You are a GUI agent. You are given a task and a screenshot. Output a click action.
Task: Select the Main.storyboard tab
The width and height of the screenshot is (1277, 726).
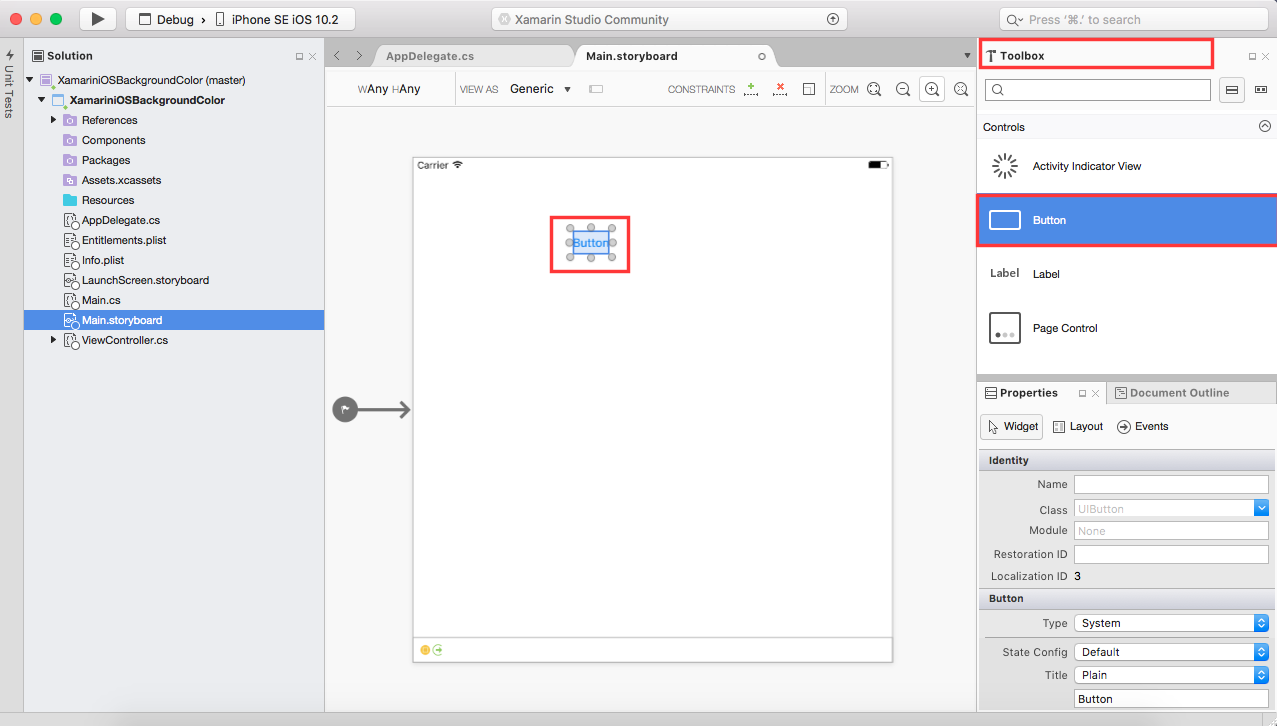[x=632, y=56]
